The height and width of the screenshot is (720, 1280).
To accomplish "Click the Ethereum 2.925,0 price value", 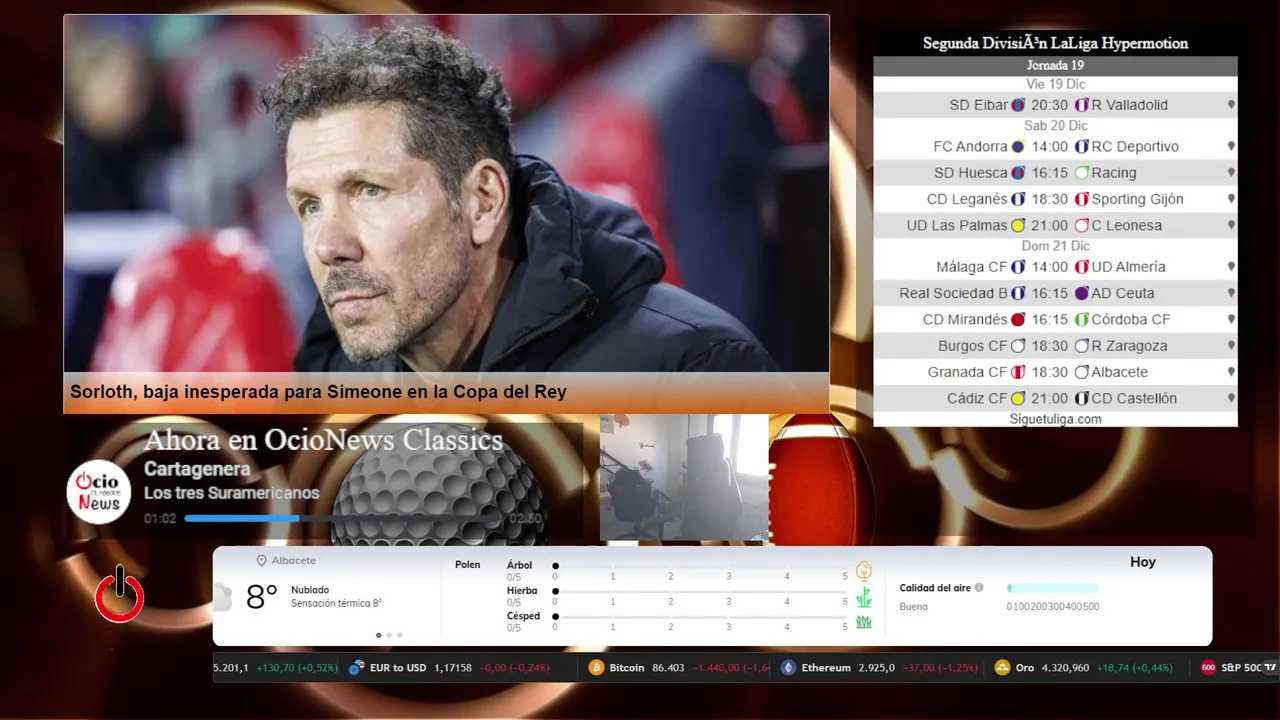I will pos(876,668).
